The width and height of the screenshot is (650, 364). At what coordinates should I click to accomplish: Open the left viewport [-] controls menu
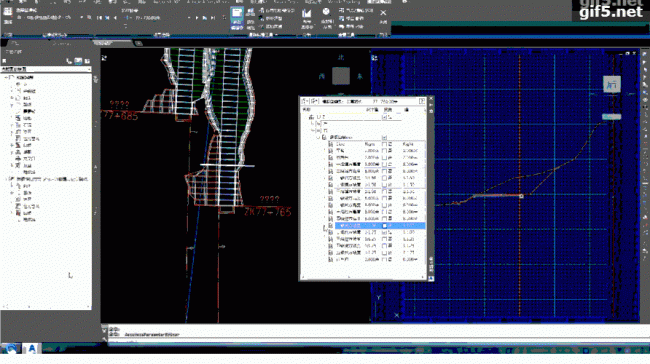click(104, 58)
